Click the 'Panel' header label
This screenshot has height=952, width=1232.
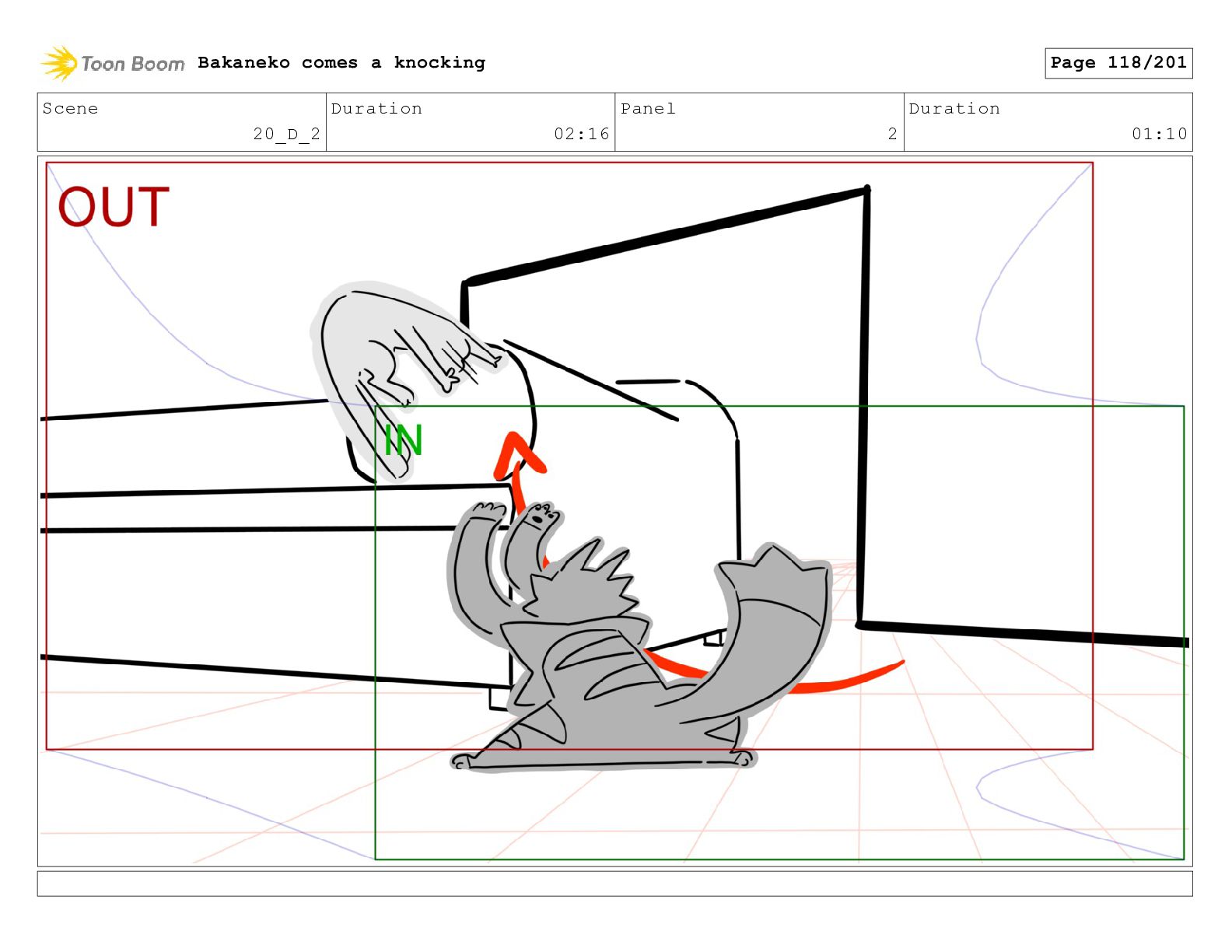(x=648, y=109)
